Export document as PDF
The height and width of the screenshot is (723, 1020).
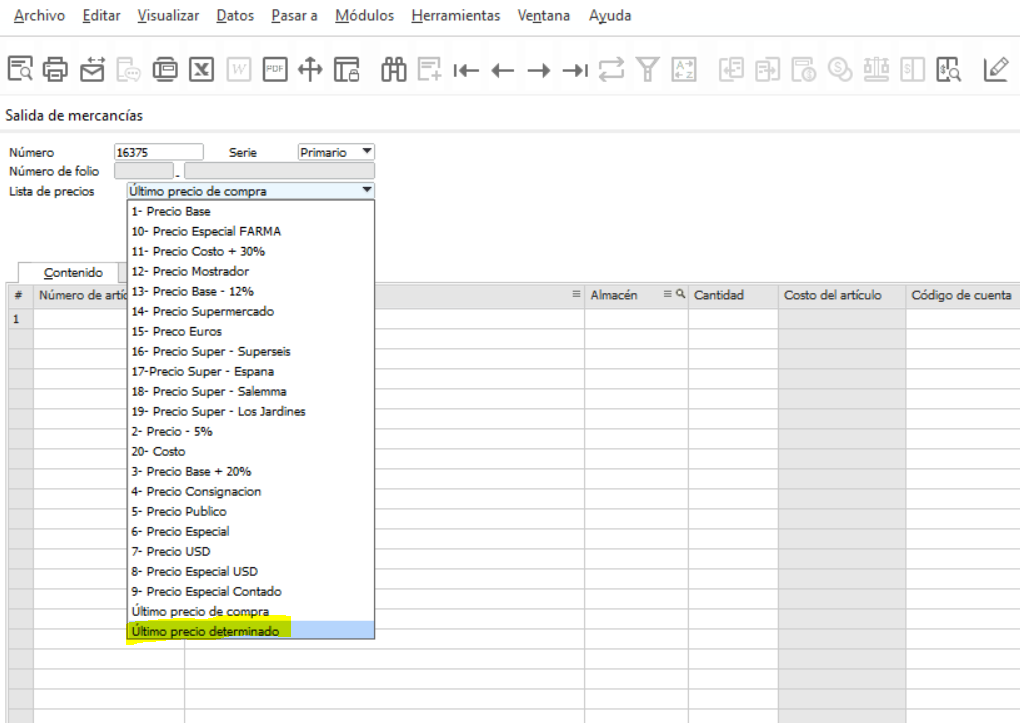click(x=272, y=69)
